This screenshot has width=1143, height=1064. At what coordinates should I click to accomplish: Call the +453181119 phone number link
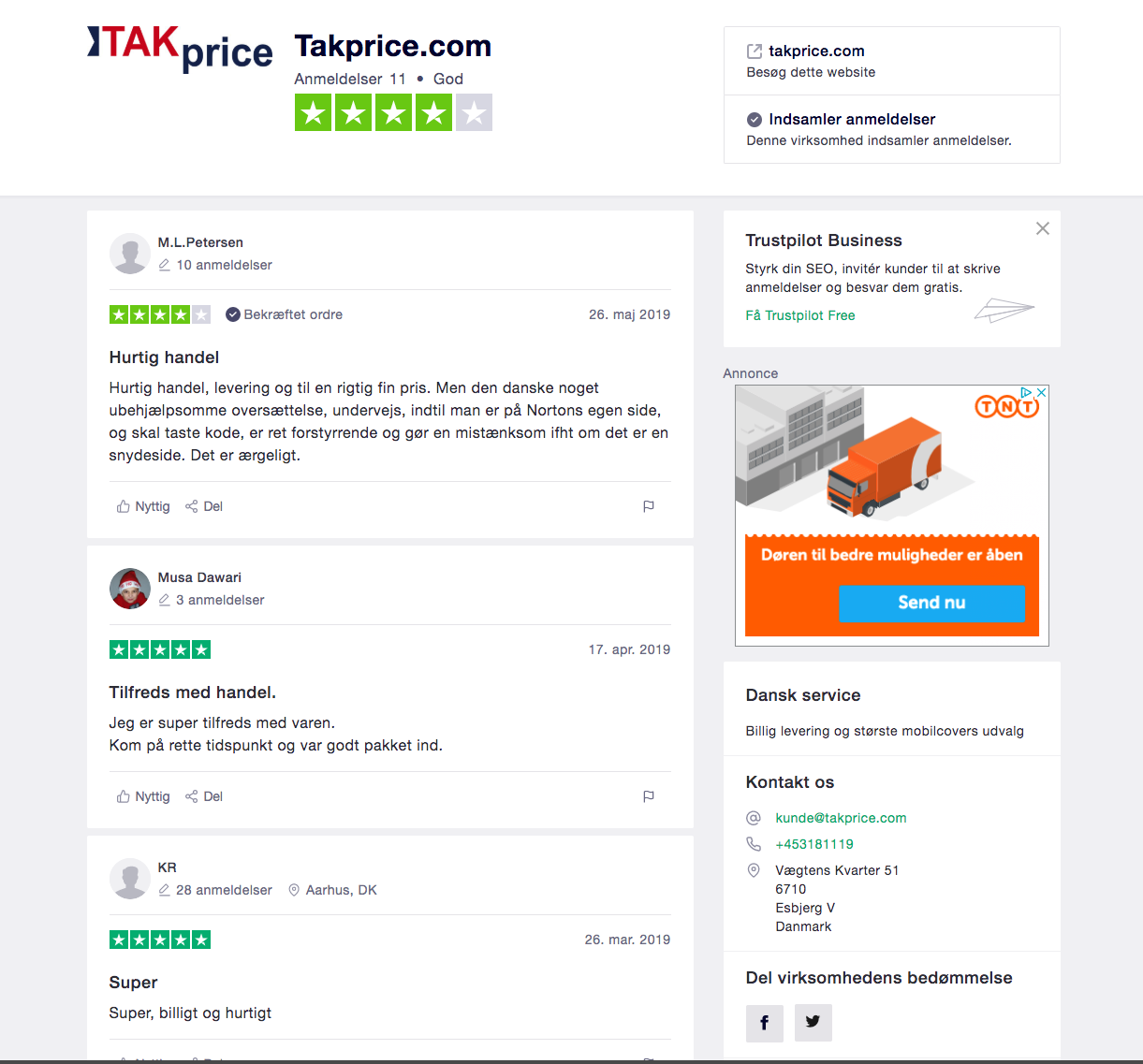pos(813,844)
